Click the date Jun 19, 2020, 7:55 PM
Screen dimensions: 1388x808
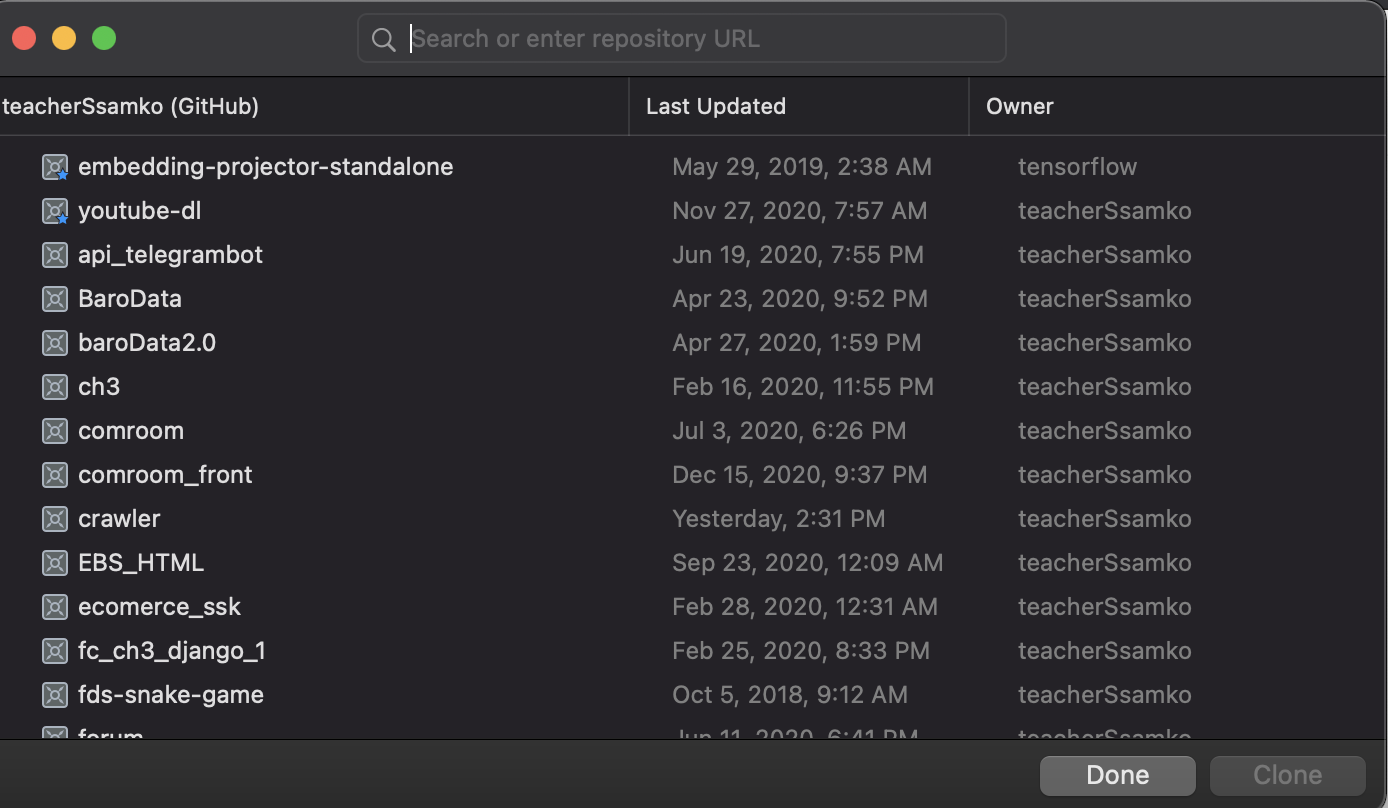click(798, 255)
